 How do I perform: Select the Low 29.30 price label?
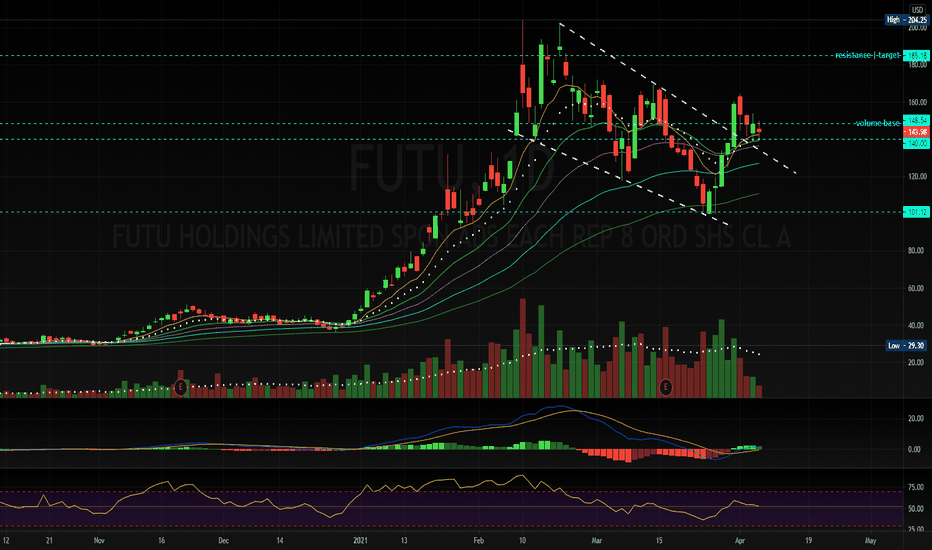click(x=906, y=345)
